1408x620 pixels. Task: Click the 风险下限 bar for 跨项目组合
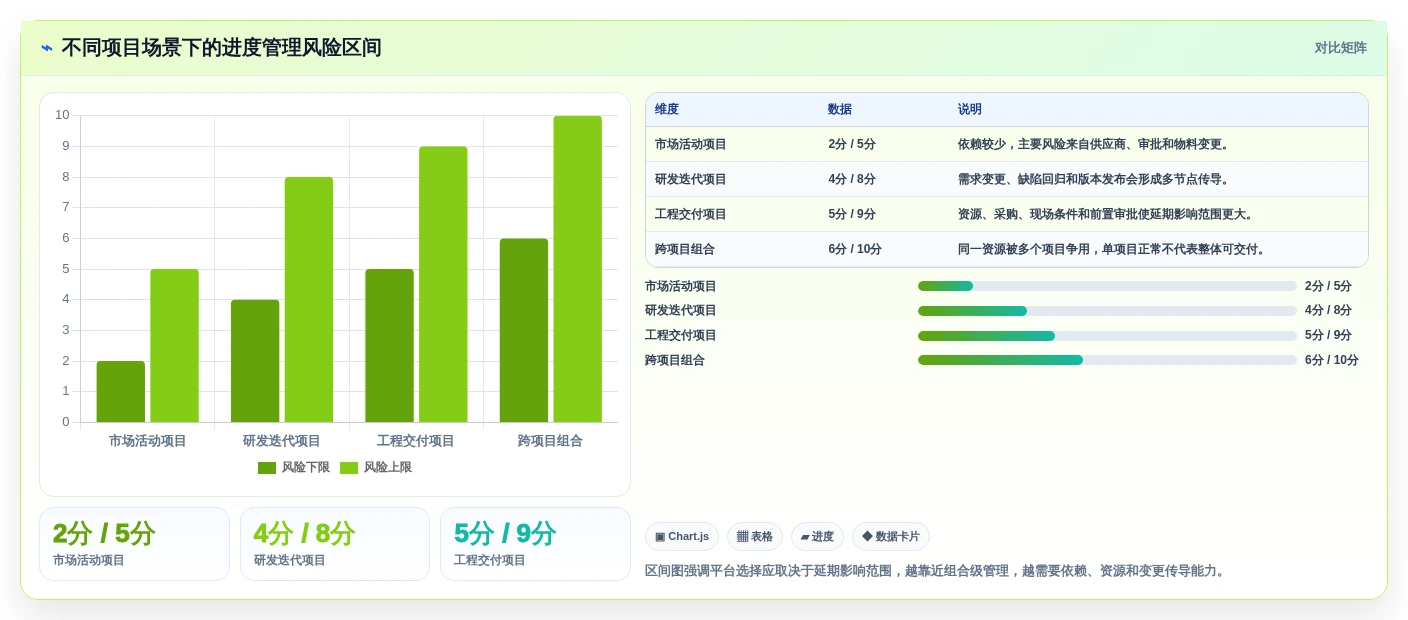(x=524, y=330)
